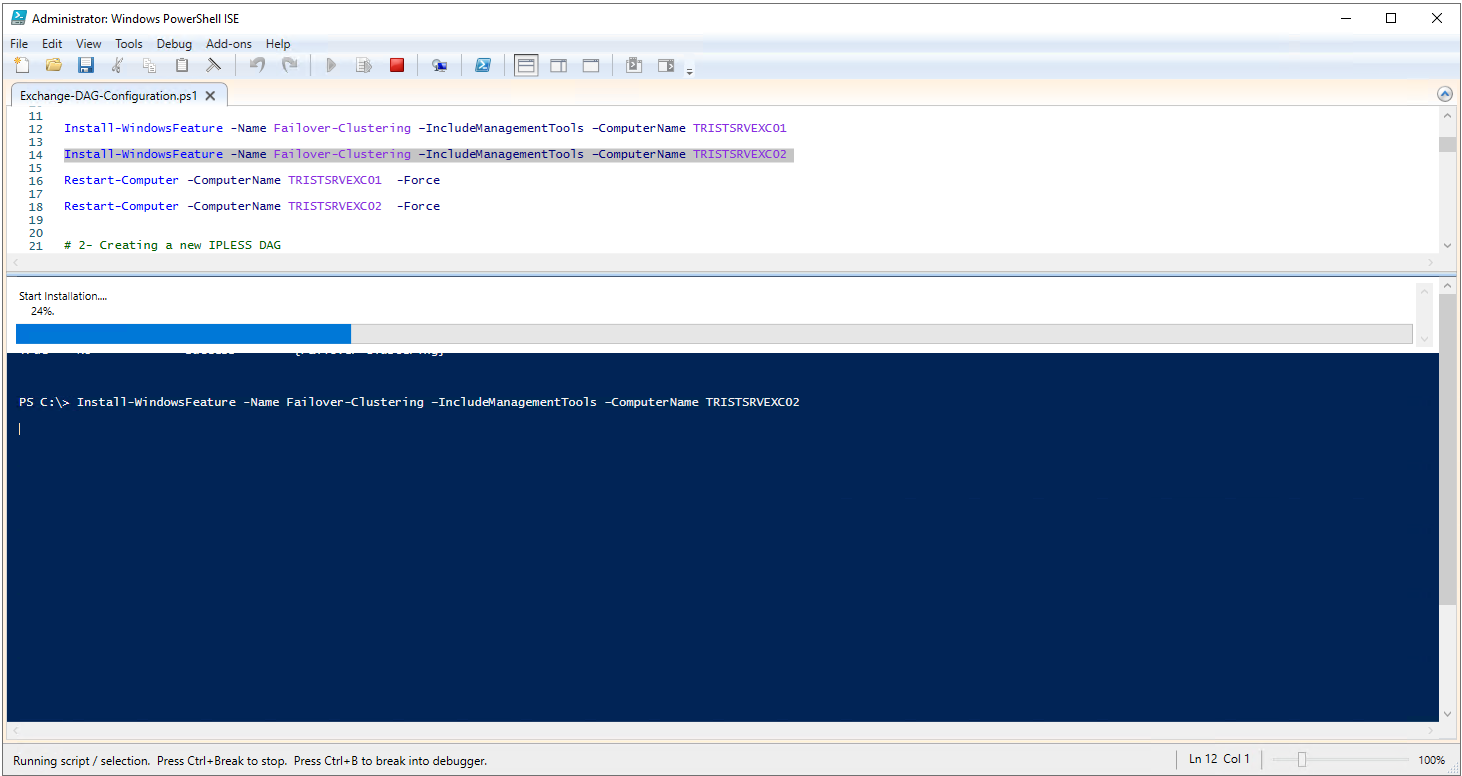Click the Run Selection icon
This screenshot has width=1462, height=776.
(364, 65)
